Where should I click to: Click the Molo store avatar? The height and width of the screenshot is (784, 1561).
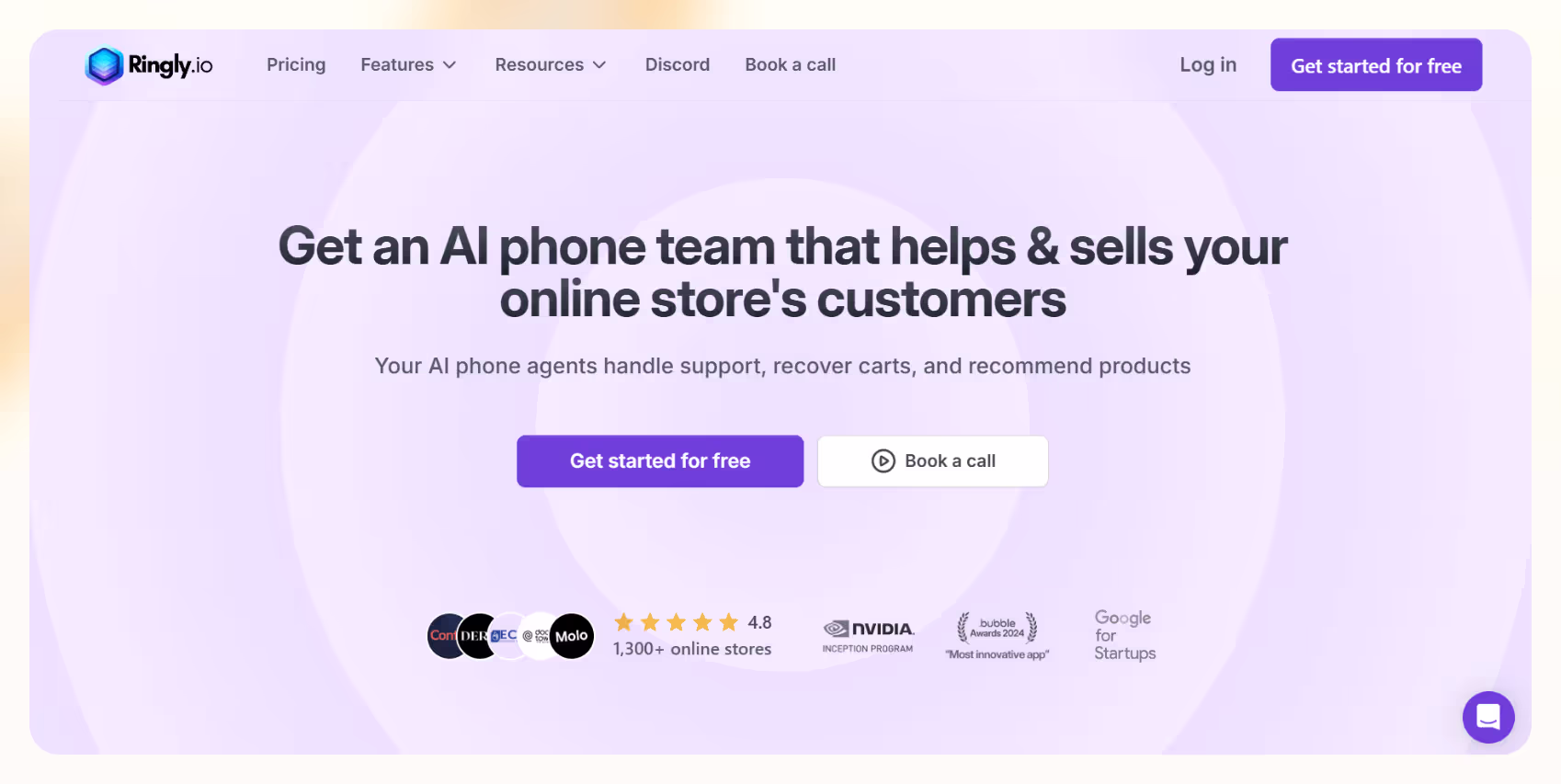[x=571, y=636]
